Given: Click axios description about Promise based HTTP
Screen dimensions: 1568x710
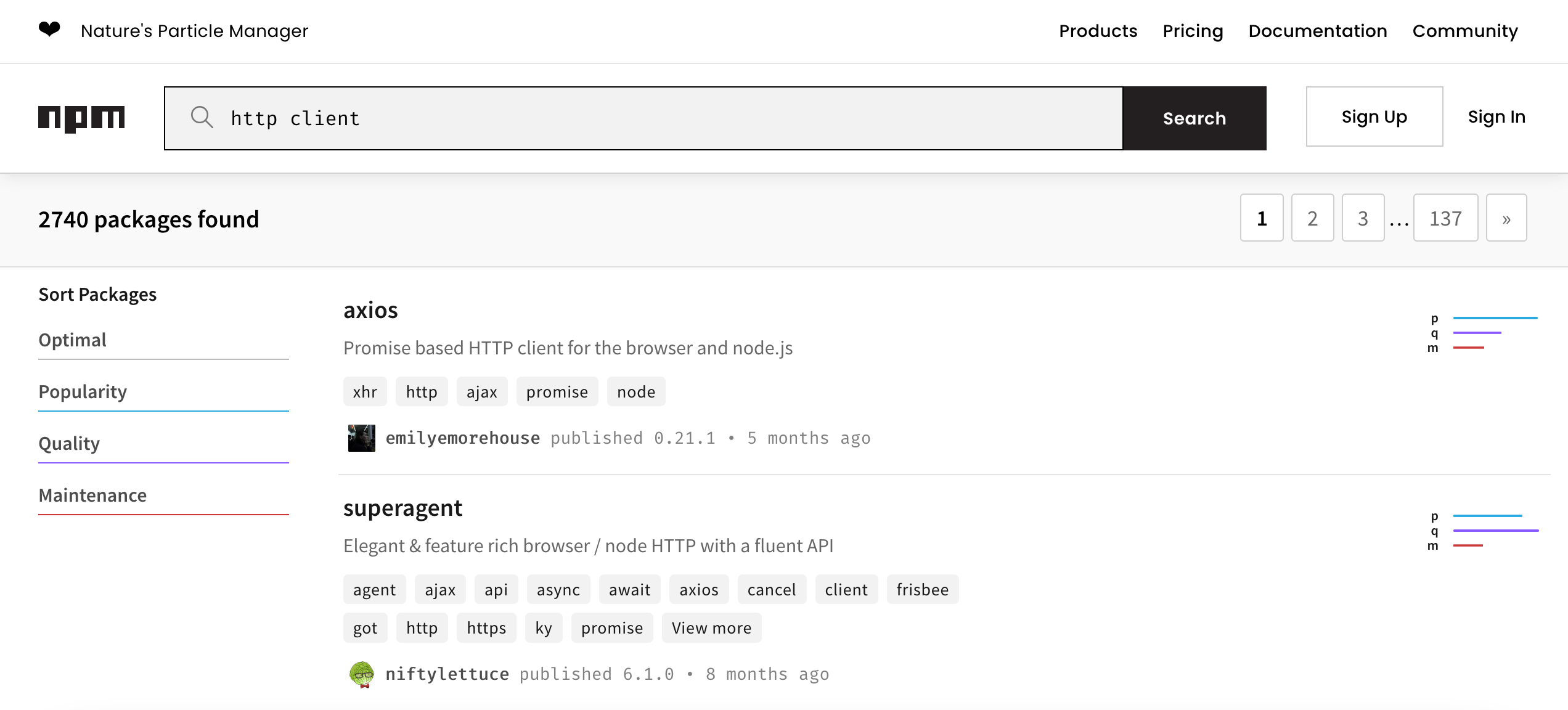Looking at the screenshot, I should coord(568,348).
